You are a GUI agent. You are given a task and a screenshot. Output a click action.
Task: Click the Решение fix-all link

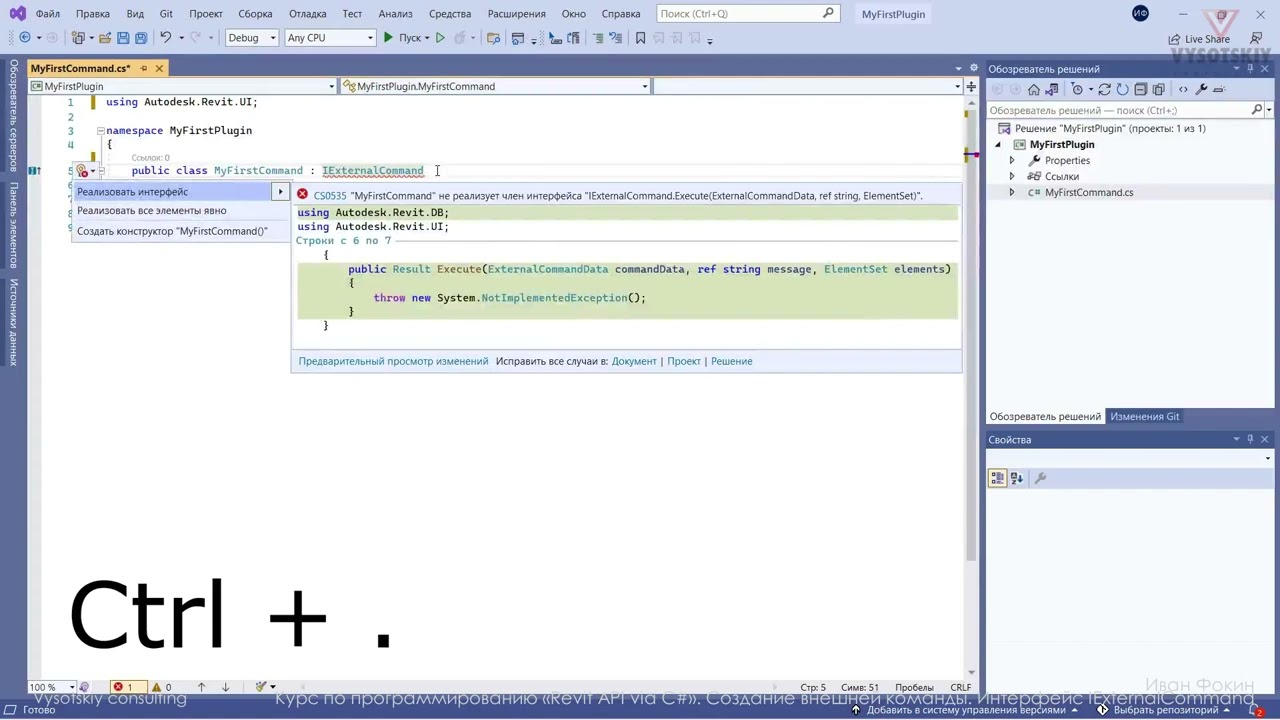point(732,361)
